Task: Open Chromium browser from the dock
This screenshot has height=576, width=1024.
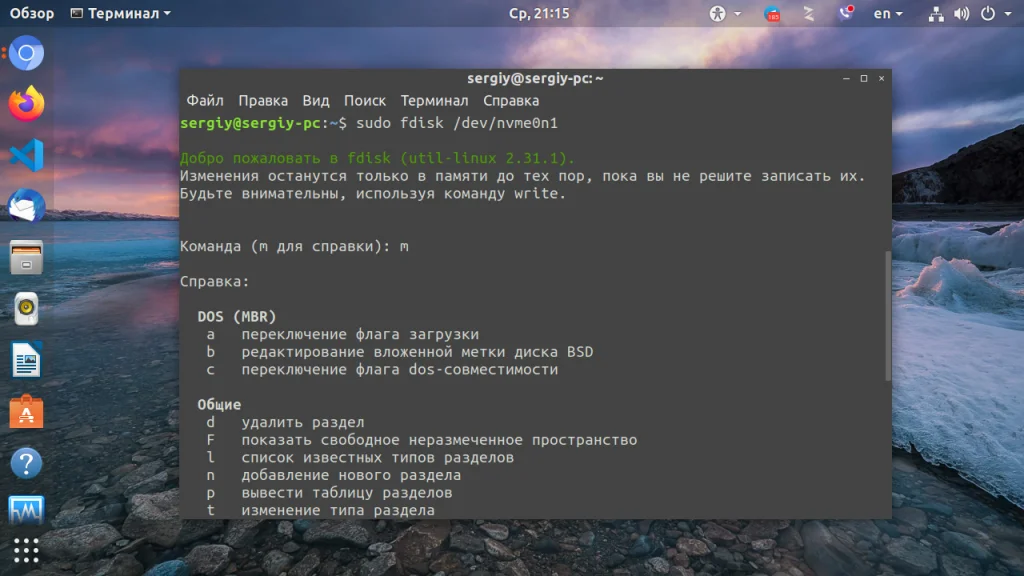Action: click(26, 53)
